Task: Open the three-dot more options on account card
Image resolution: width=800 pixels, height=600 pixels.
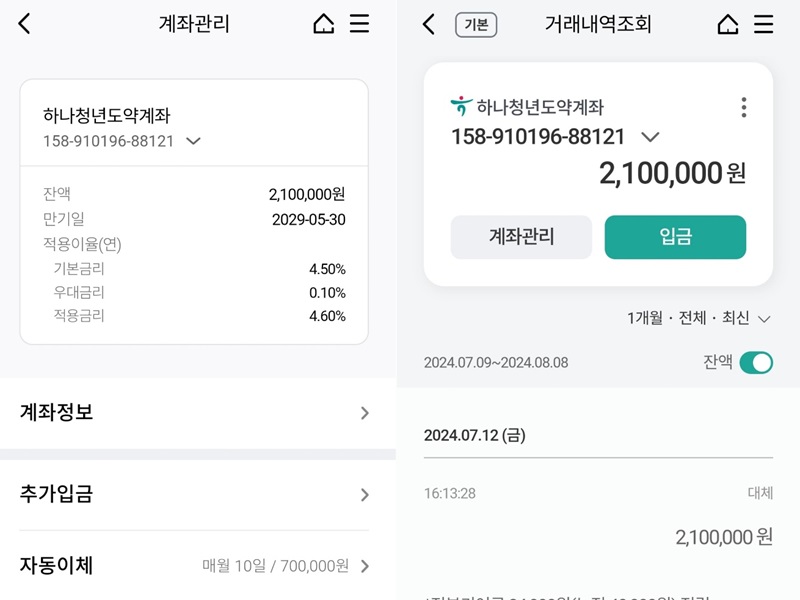Action: (744, 107)
